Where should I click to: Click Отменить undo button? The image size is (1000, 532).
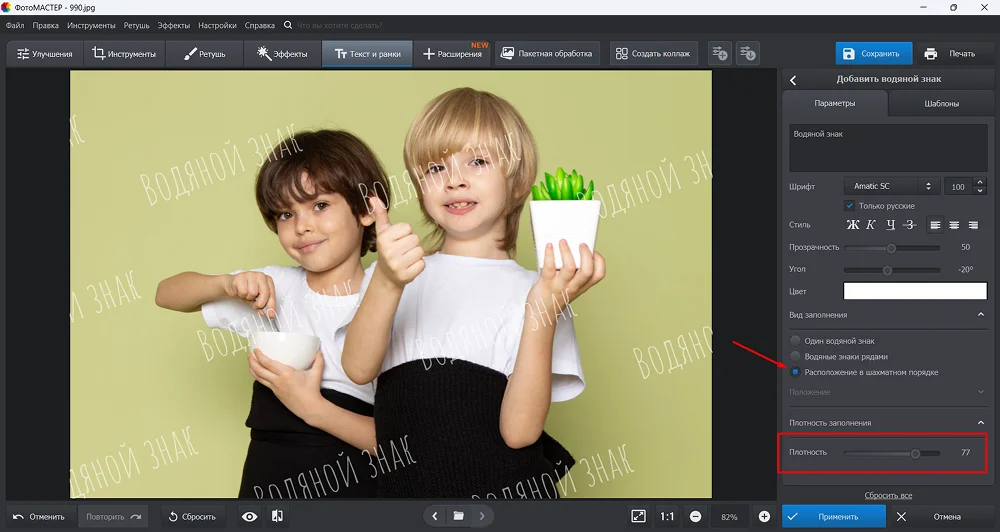tap(39, 517)
